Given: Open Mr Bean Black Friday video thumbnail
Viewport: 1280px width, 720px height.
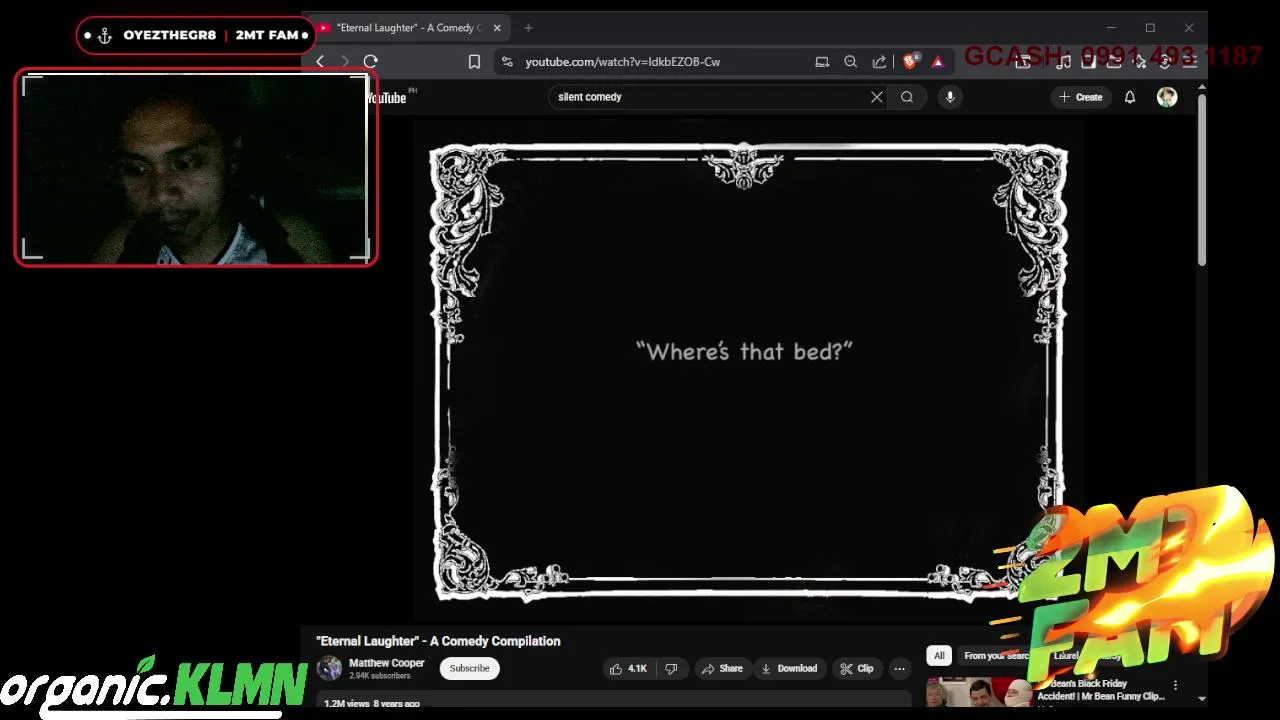Looking at the screenshot, I should [x=978, y=692].
